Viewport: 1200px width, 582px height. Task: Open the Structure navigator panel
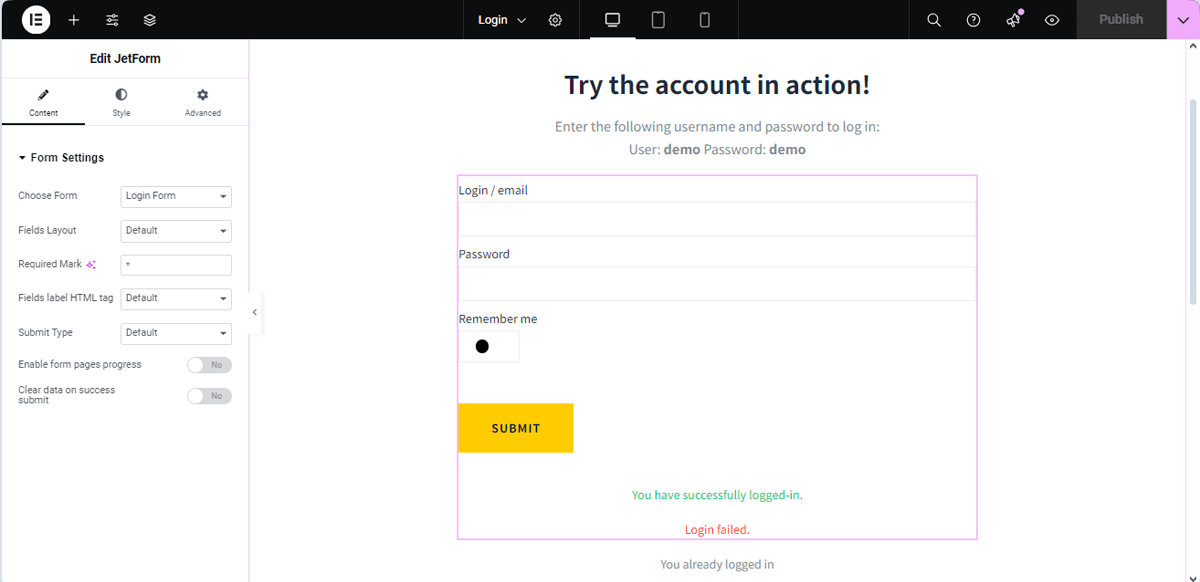click(149, 19)
